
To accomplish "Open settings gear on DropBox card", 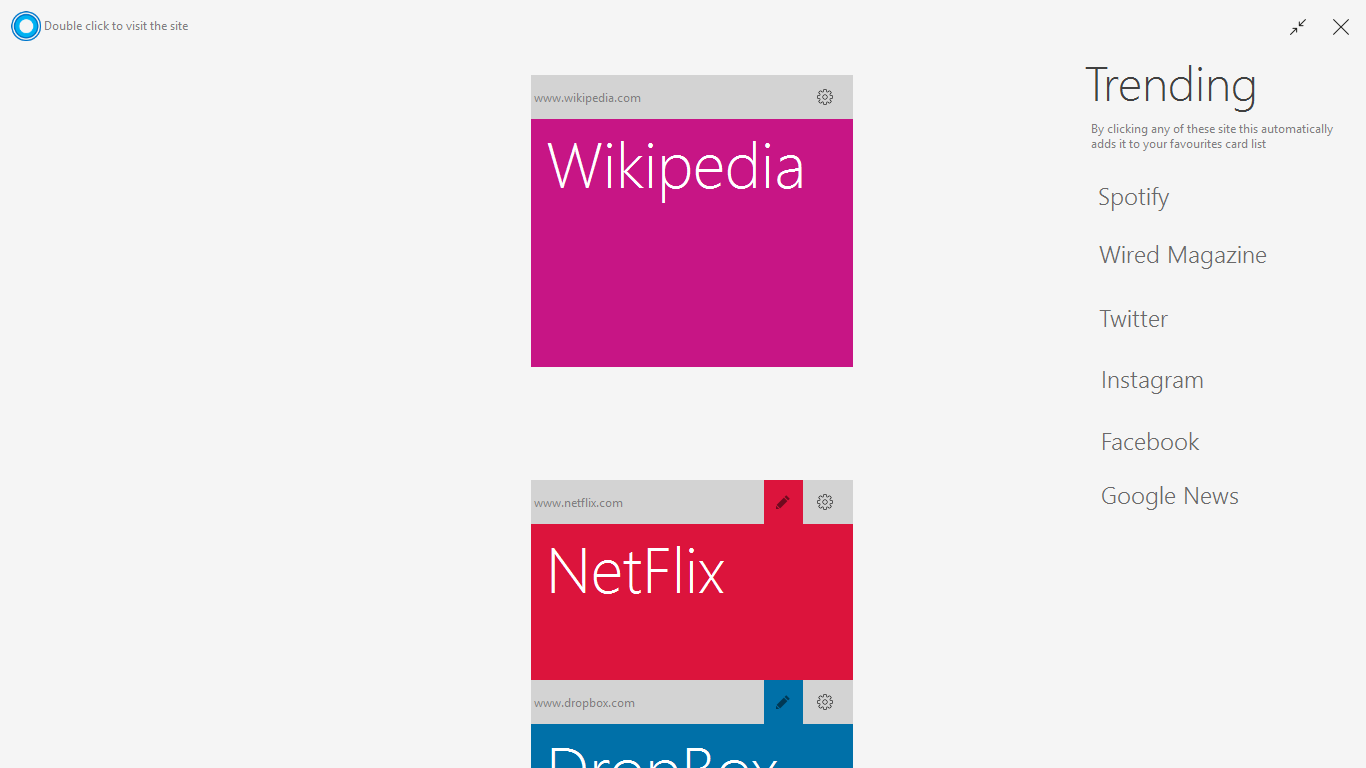I will 825,702.
